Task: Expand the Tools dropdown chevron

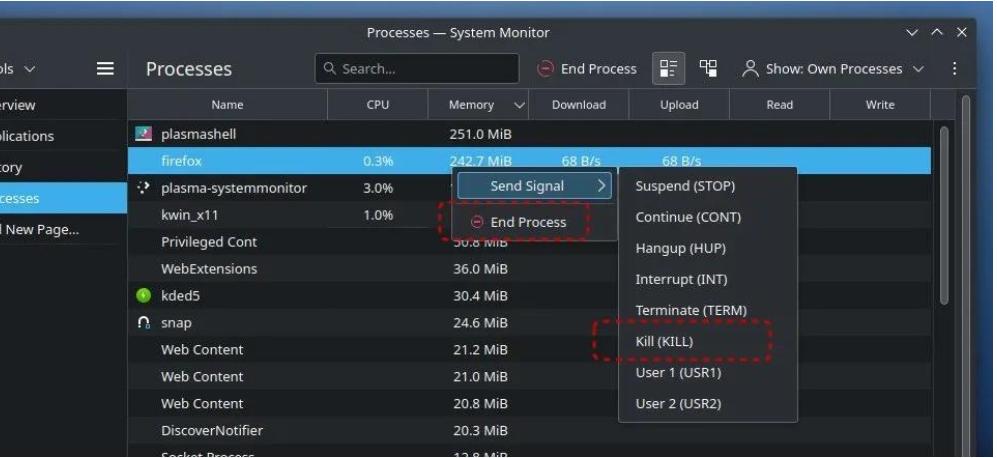Action: pos(29,69)
